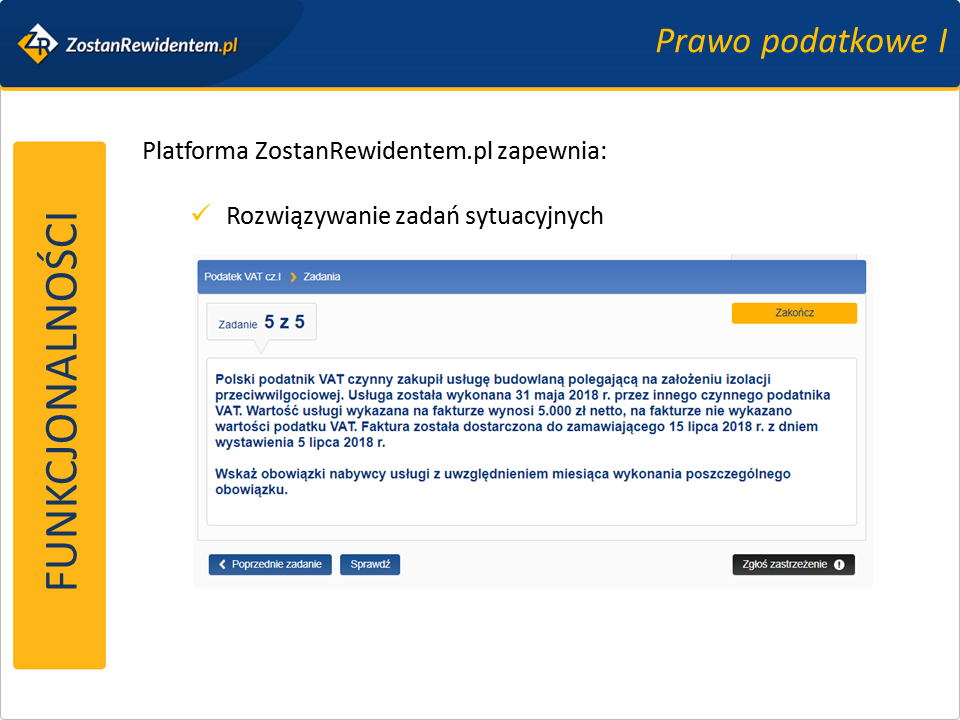
Task: Click the breadcrumb chevron separator arrow
Action: coord(293,277)
